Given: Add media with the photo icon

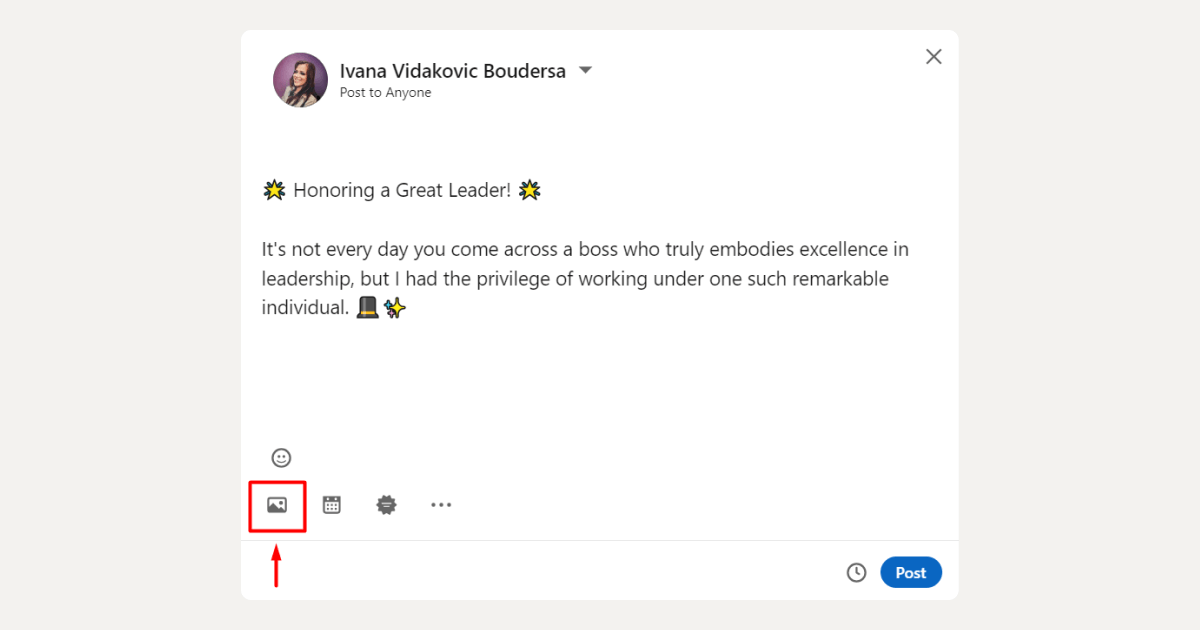Looking at the screenshot, I should (x=277, y=505).
